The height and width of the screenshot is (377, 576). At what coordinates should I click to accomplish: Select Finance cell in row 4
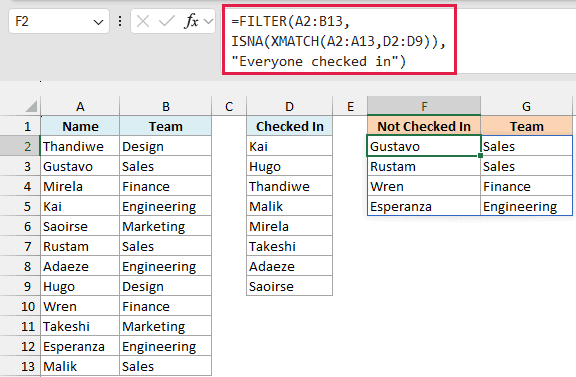tap(166, 186)
